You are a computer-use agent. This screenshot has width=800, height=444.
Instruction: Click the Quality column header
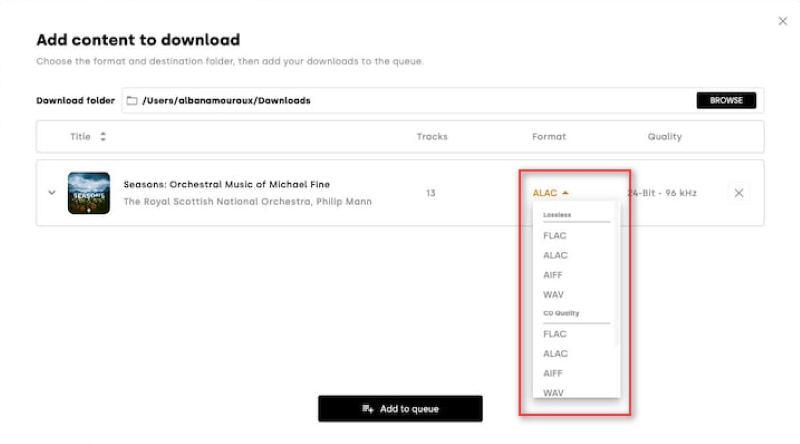click(665, 136)
